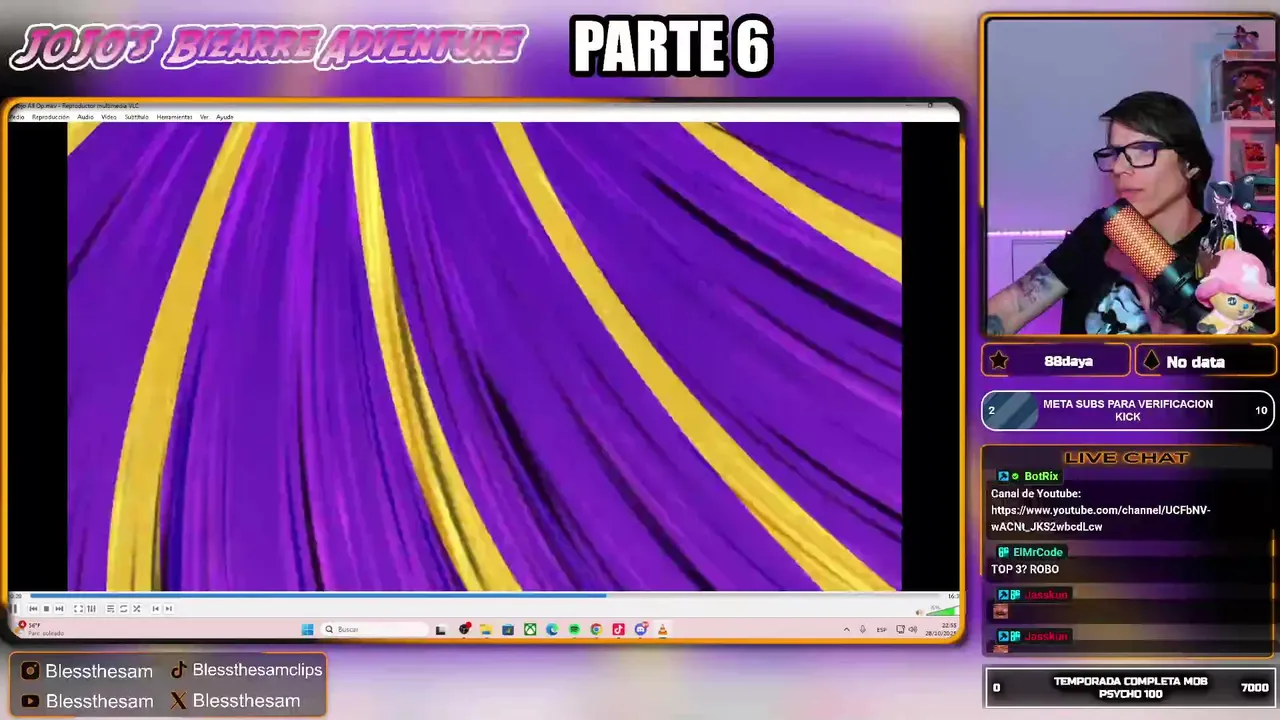1280x720 pixels.
Task: Click VLC frame-back chapter button
Action: pos(156,608)
